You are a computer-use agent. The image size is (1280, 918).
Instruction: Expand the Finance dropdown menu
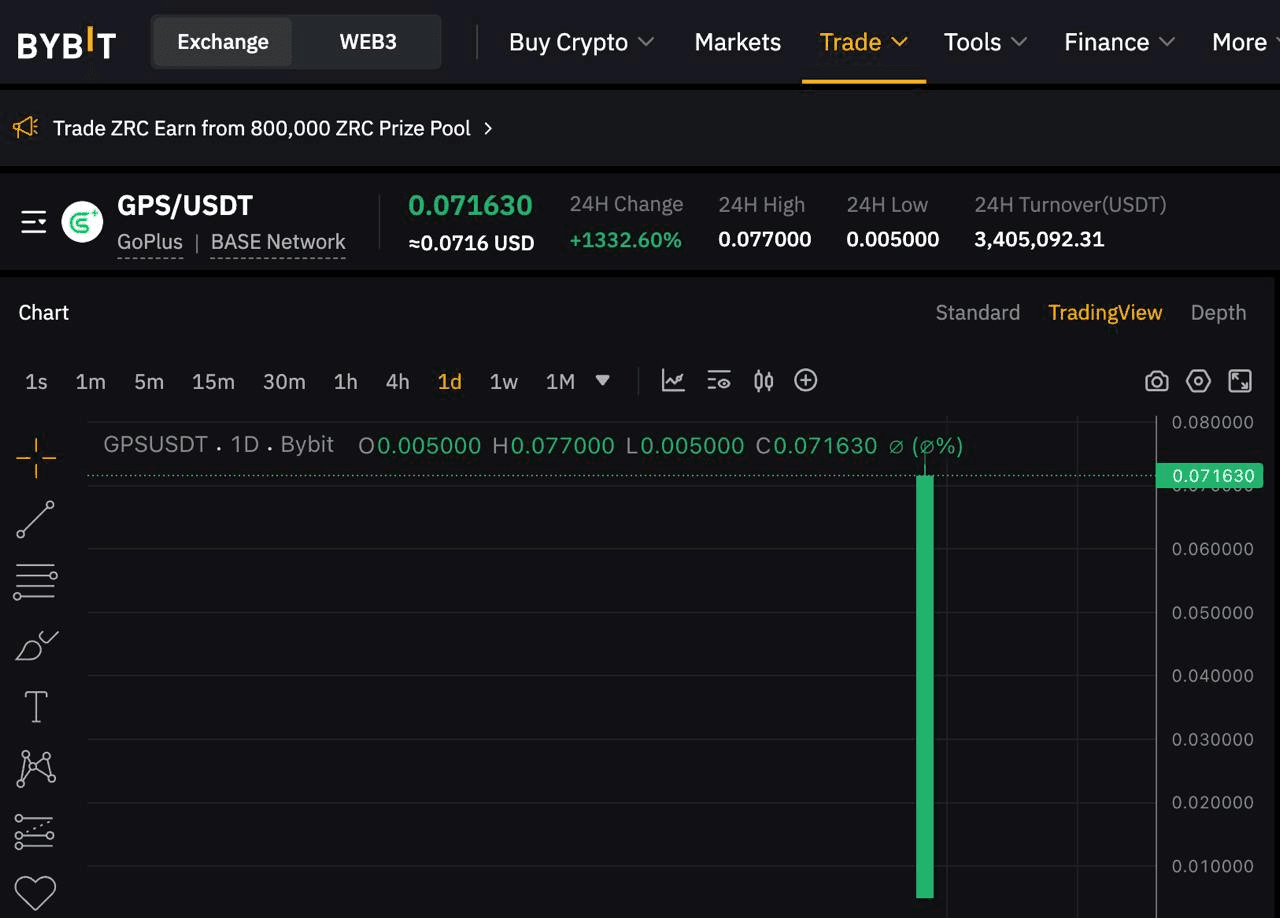(1119, 42)
